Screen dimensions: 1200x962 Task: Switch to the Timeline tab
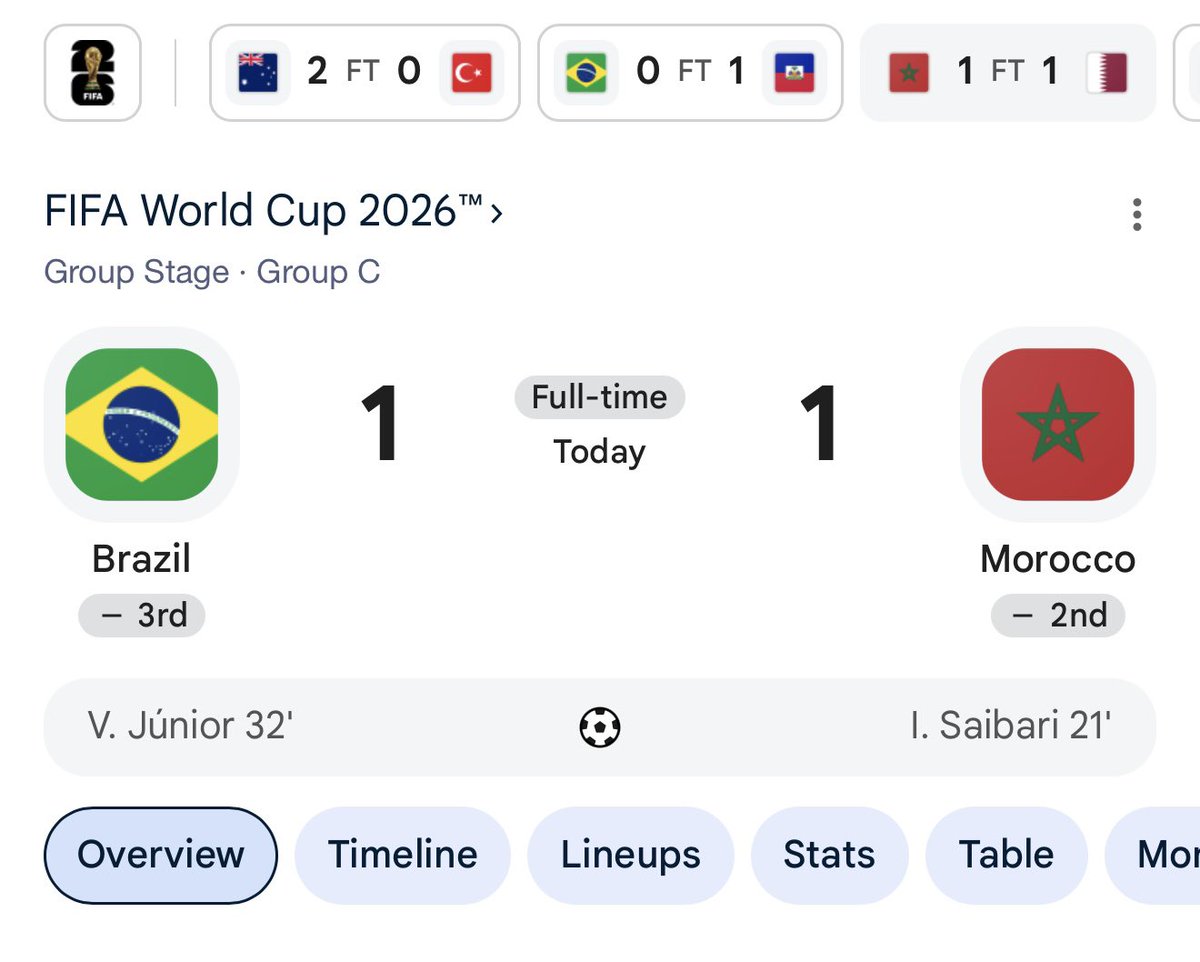[403, 855]
